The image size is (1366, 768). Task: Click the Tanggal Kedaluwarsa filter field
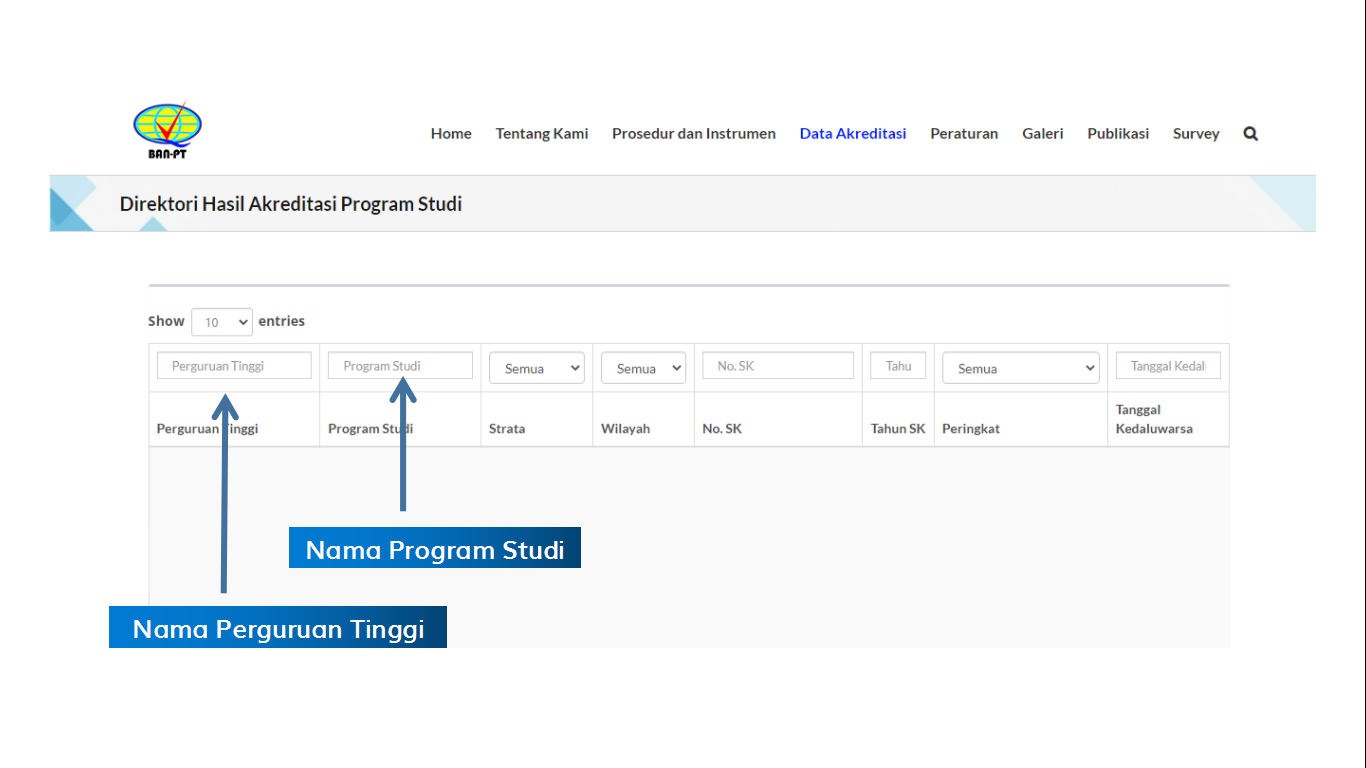[x=1168, y=366]
